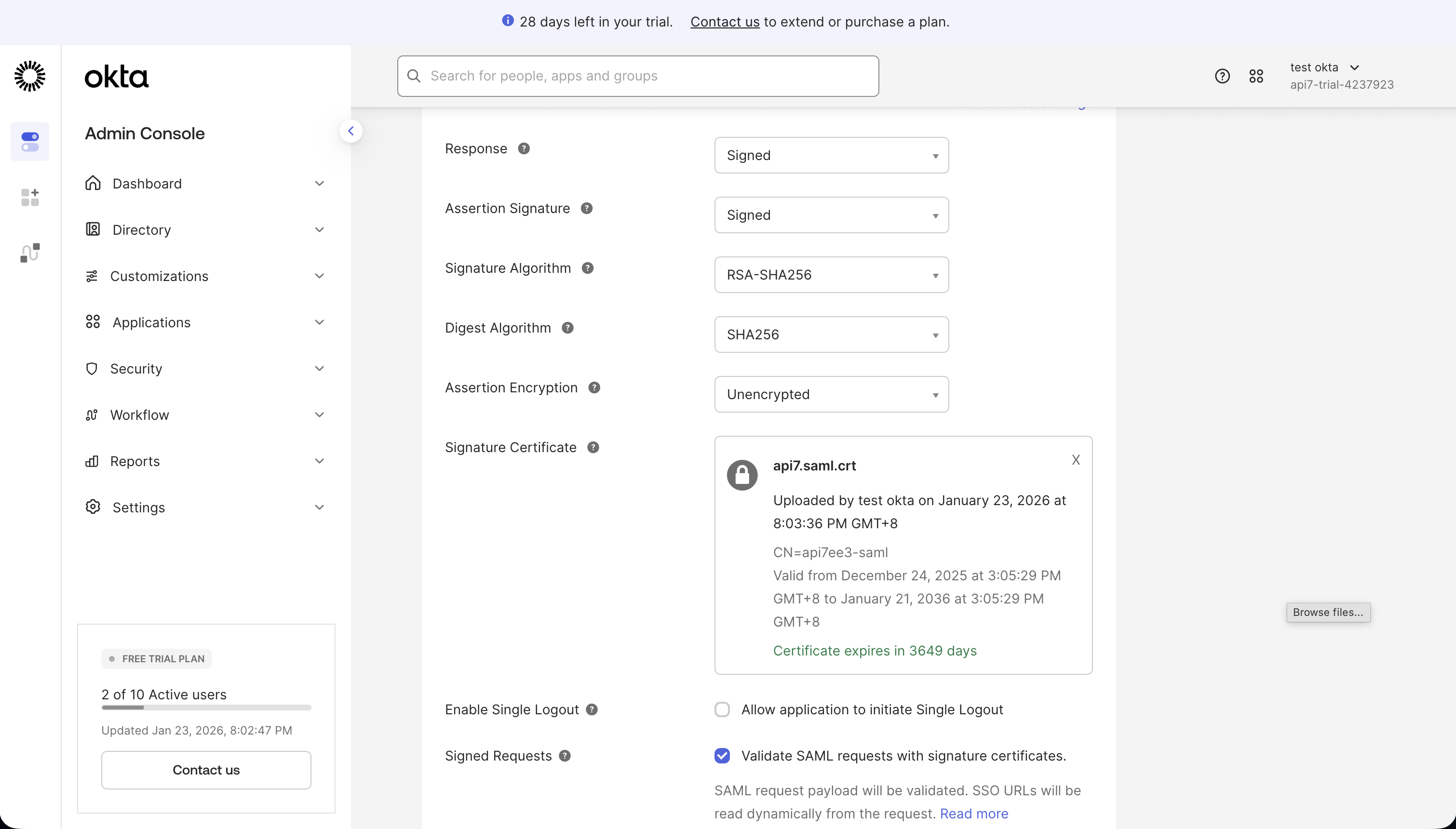Open the app switcher grid icon
Viewport: 1456px width, 829px height.
[1256, 75]
